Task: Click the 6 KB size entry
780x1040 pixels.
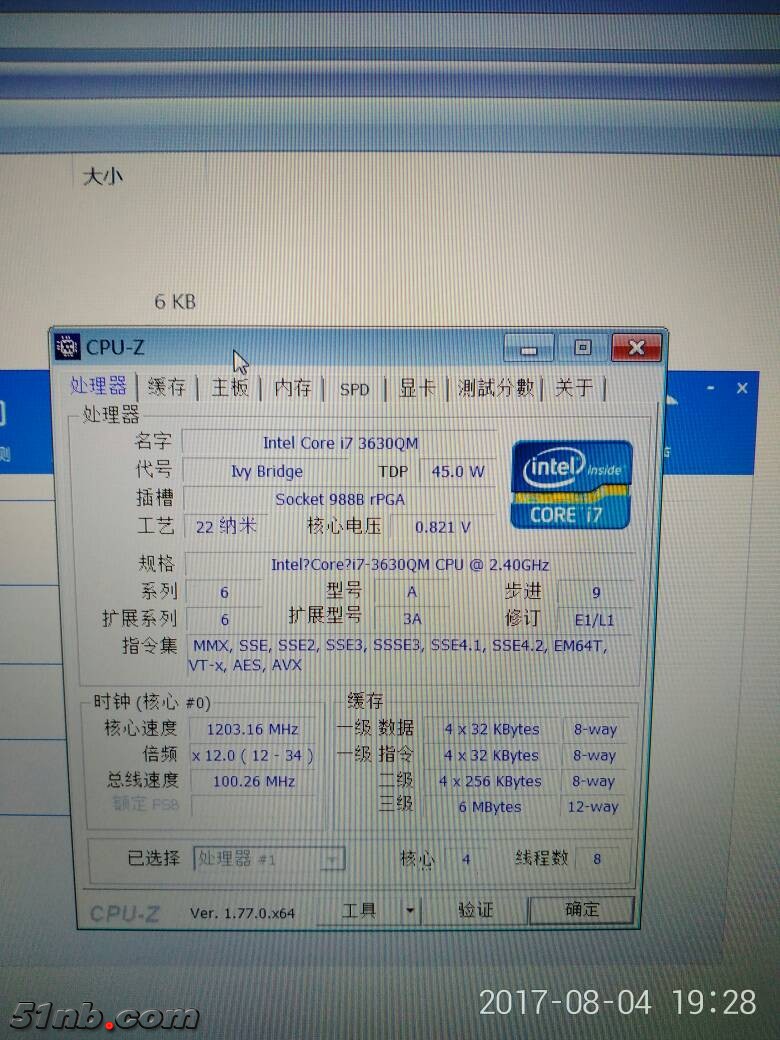Action: coord(175,302)
